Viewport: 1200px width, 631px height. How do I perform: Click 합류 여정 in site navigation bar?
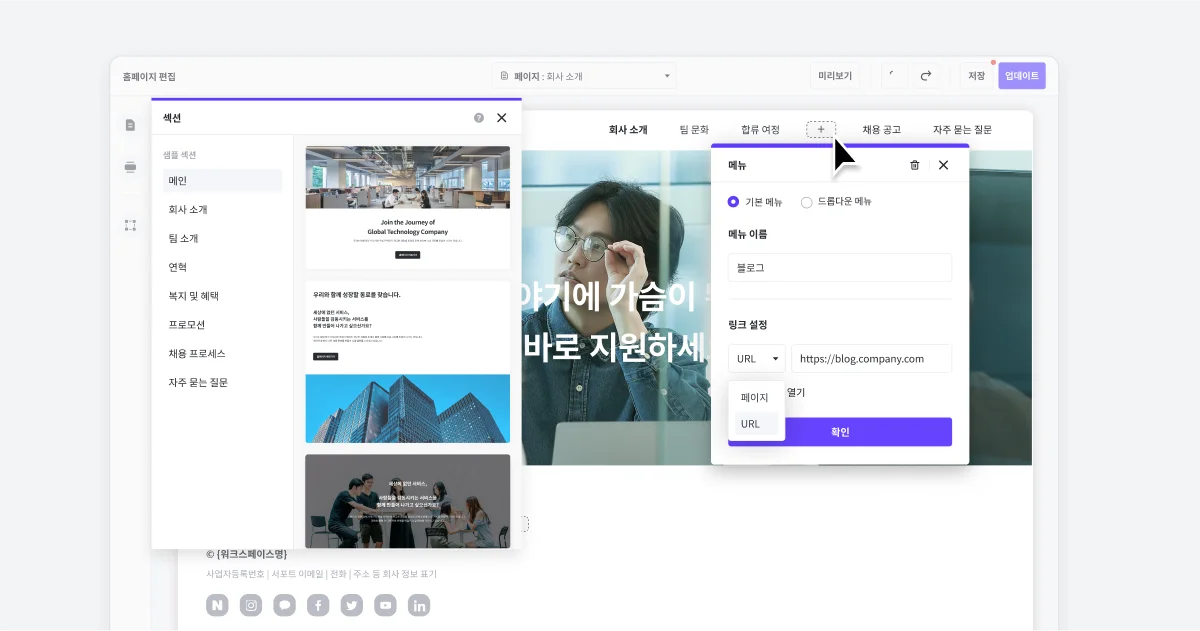coord(760,130)
